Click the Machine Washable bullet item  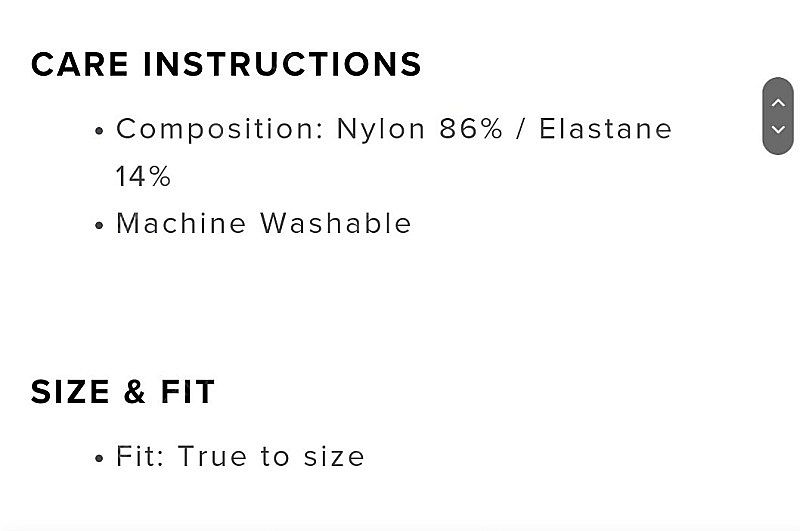click(x=264, y=223)
